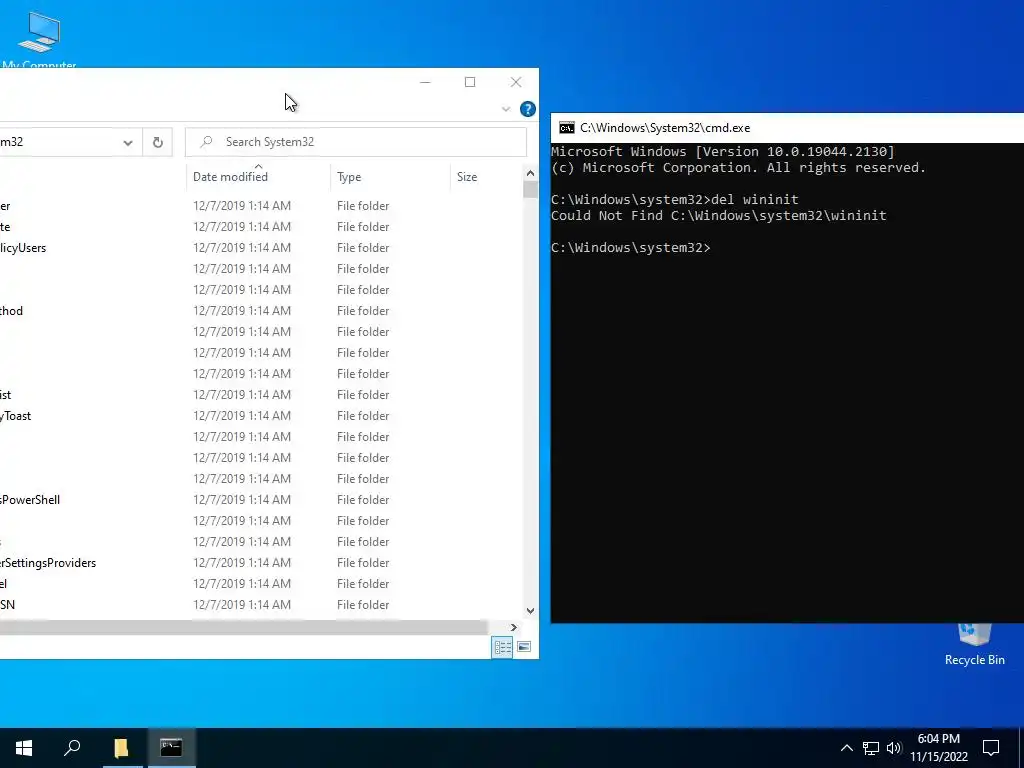Switch to Command Prompt in the taskbar
Screen dimensions: 1024x768
click(x=171, y=748)
